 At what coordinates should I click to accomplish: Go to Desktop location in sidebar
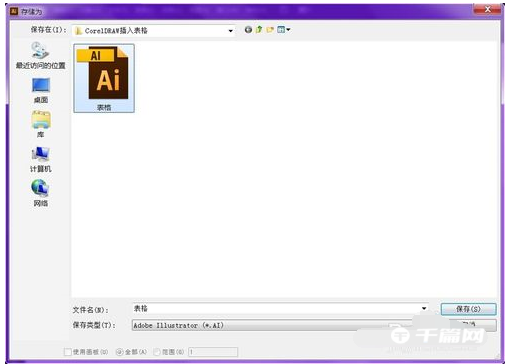coord(41,90)
